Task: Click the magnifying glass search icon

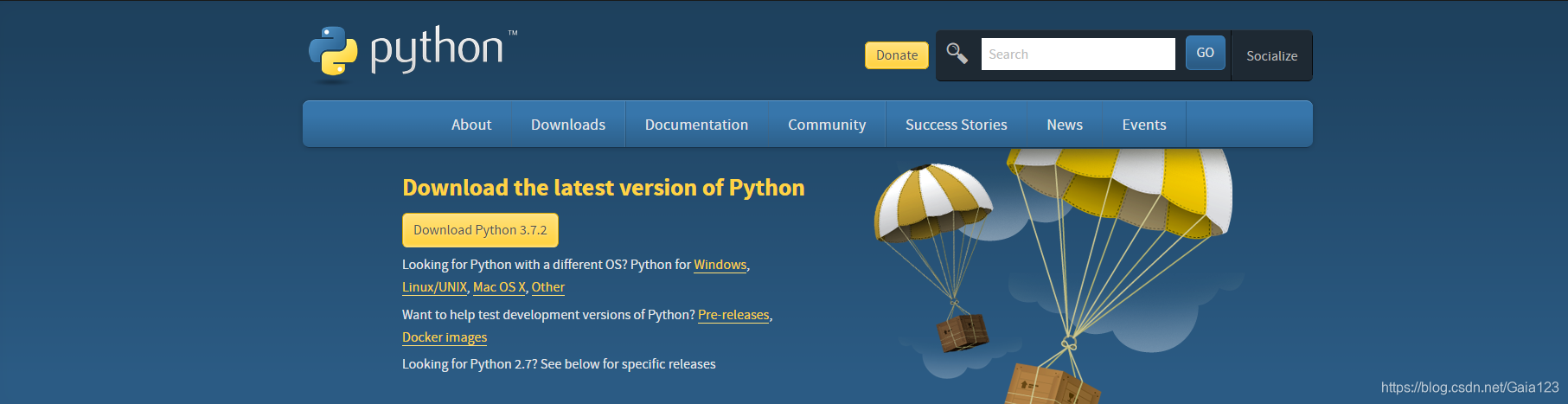Action: tap(957, 54)
